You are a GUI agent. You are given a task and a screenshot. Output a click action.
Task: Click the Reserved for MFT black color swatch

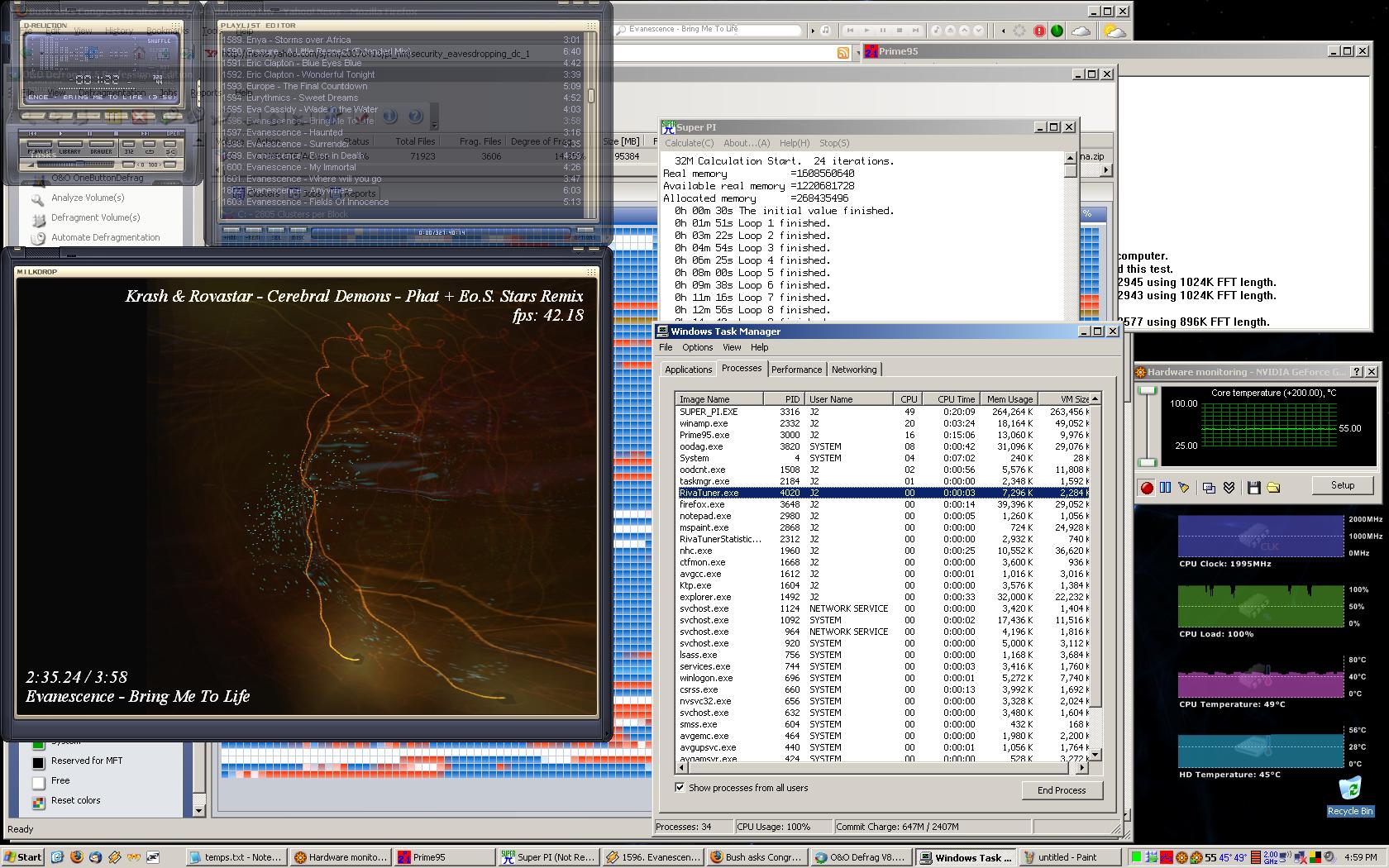[38, 761]
